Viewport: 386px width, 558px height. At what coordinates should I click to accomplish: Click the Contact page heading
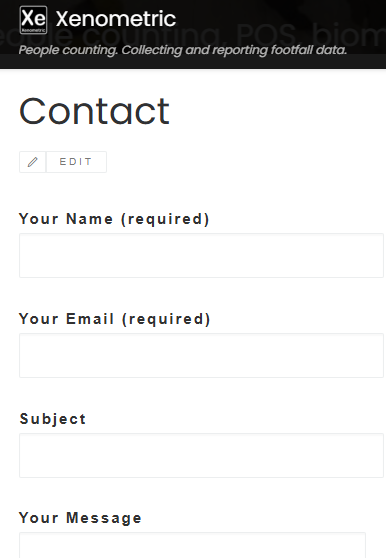pos(94,111)
